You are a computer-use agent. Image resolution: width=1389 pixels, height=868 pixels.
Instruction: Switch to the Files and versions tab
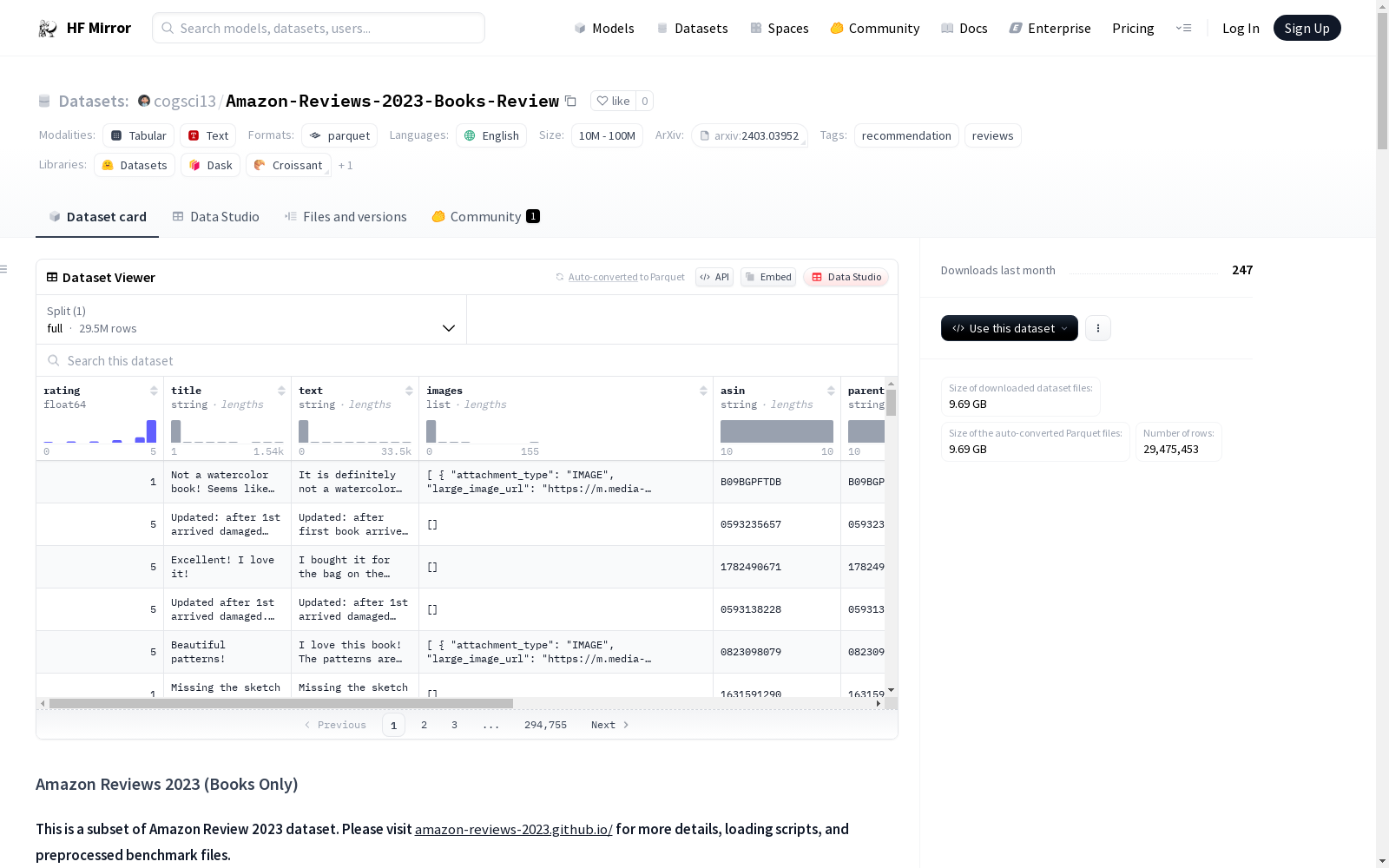(x=346, y=217)
